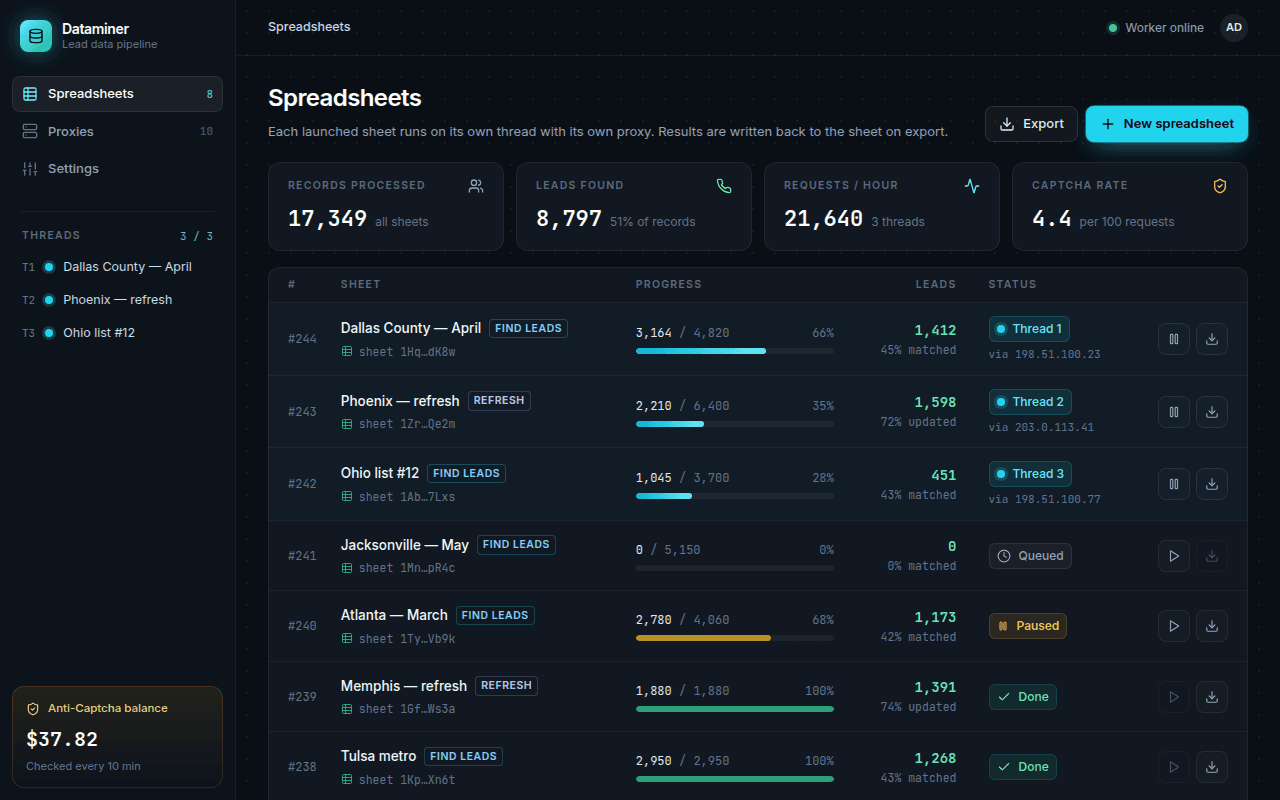Click sheet ID 1Mn…pR4c link
Viewport: 1280px width, 800px height.
(398, 568)
